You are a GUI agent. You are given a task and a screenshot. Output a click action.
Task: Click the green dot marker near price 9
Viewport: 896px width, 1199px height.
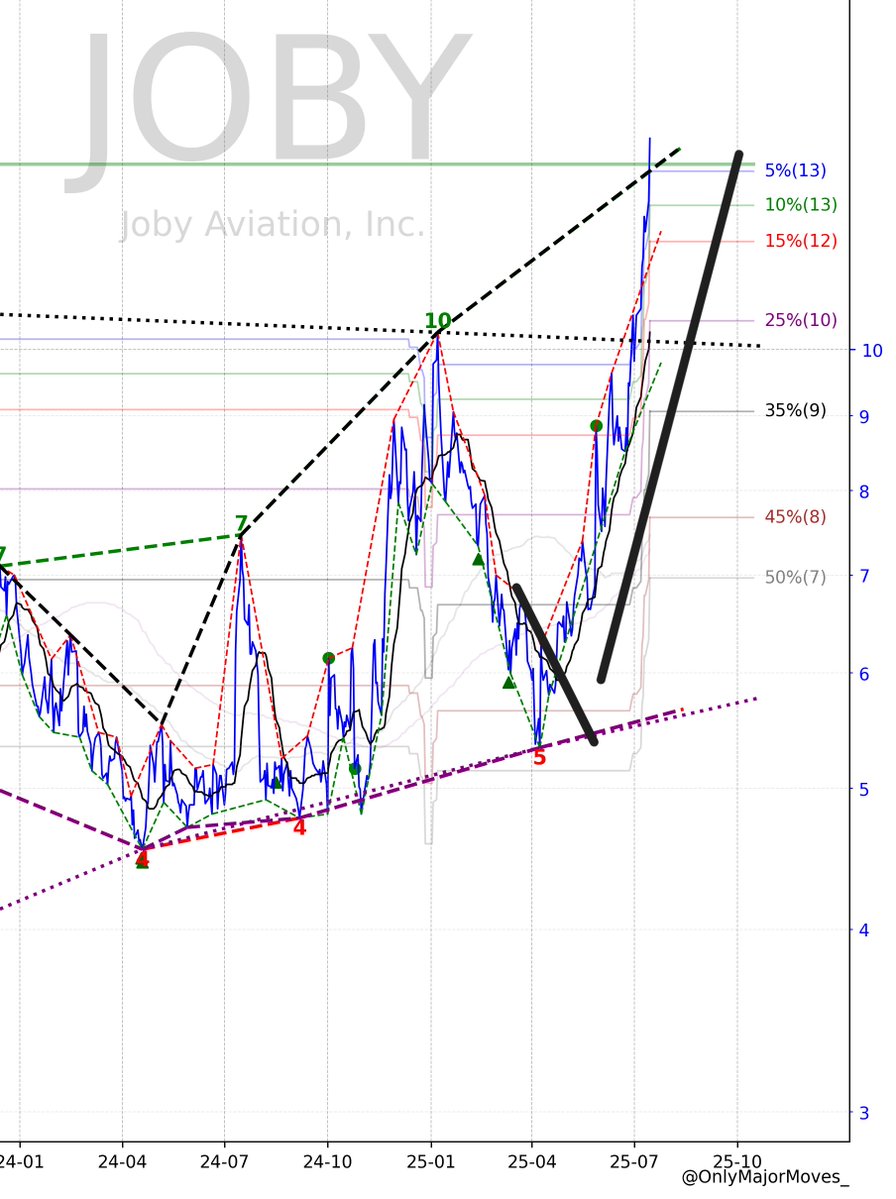pos(596,426)
